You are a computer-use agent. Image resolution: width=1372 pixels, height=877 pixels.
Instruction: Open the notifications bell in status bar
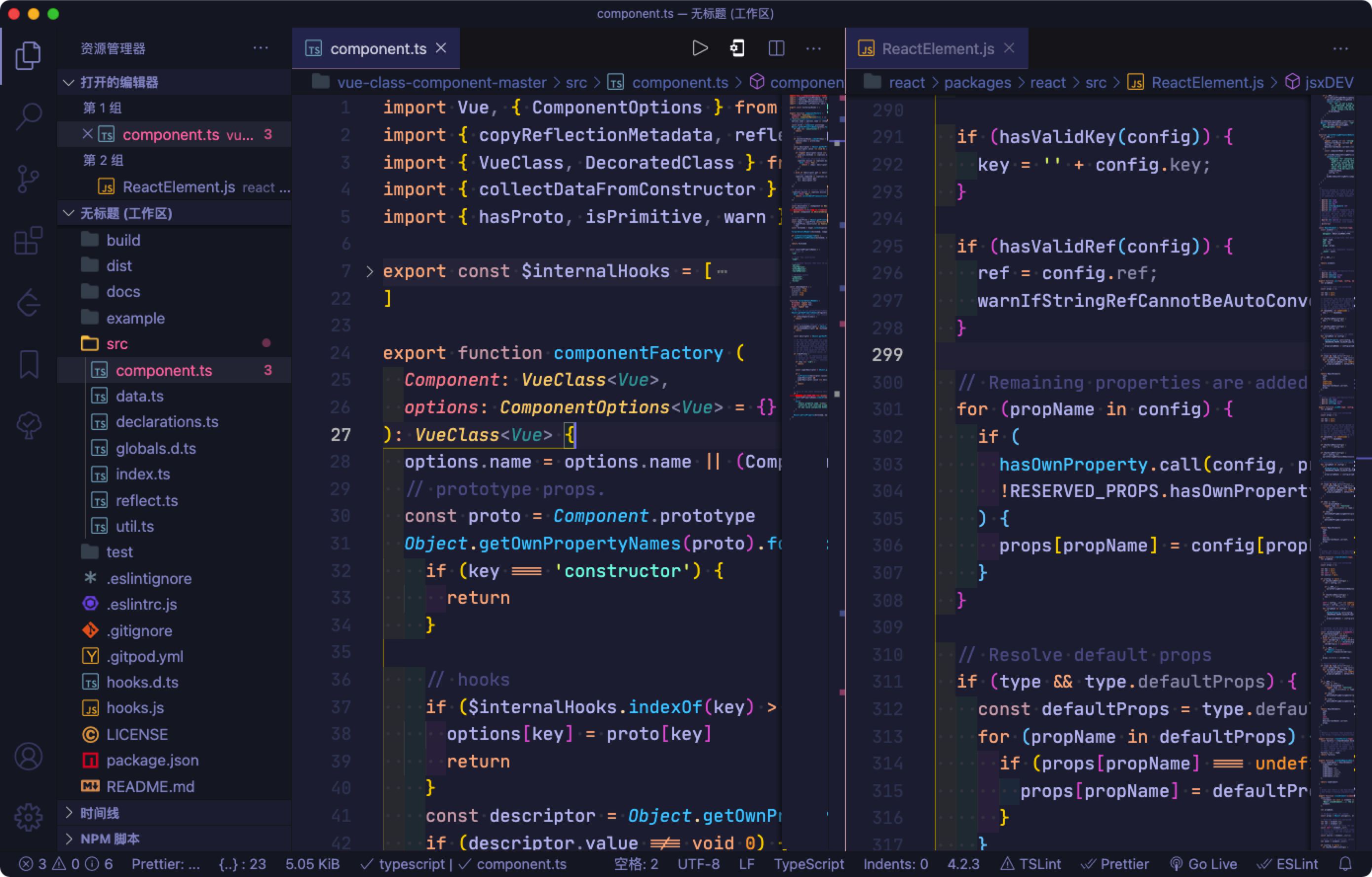[1345, 864]
